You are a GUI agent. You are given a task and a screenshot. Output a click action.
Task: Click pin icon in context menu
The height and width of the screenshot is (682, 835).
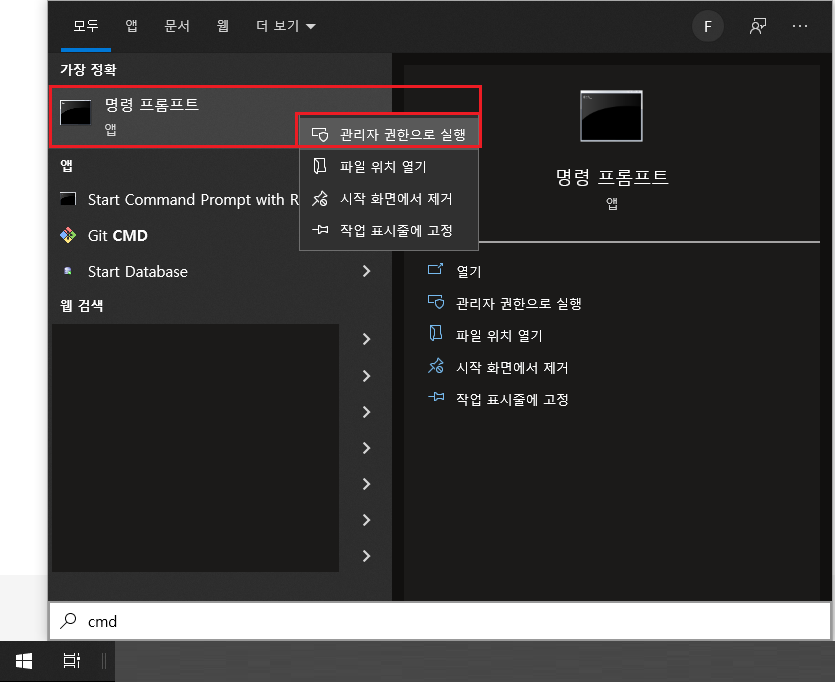click(x=320, y=230)
